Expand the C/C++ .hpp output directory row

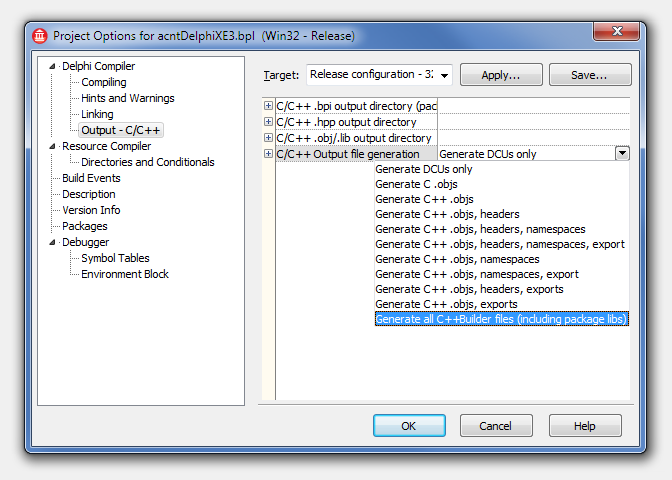(x=268, y=122)
